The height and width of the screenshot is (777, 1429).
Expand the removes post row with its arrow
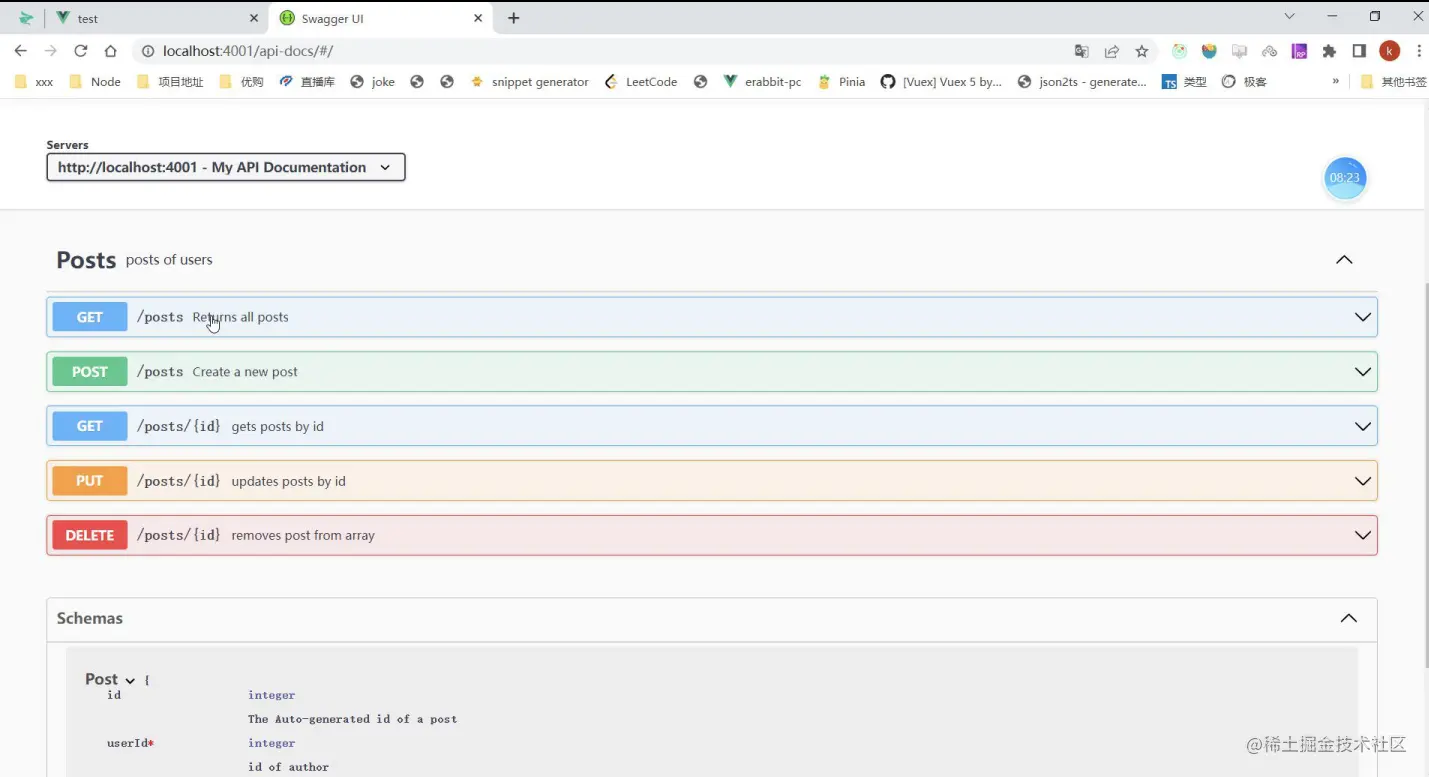click(x=1362, y=535)
